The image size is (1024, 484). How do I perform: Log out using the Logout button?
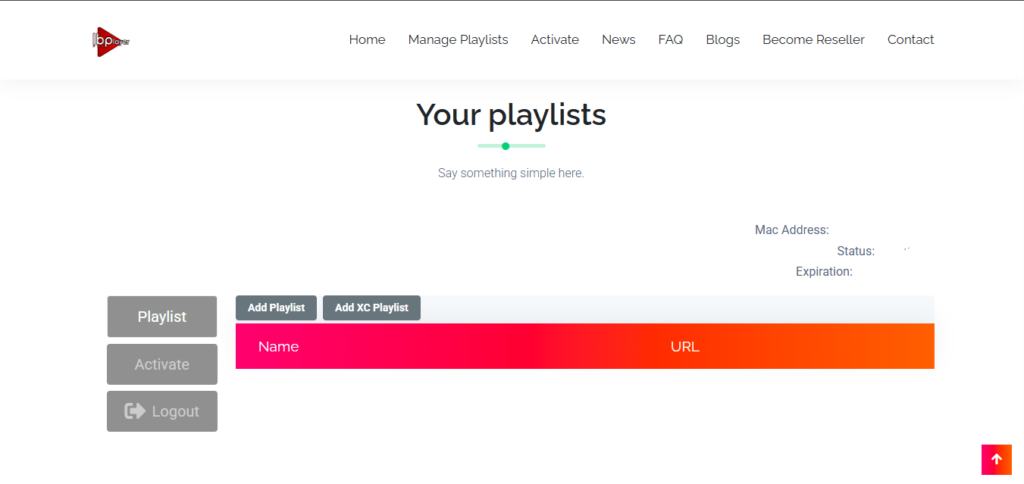click(162, 411)
